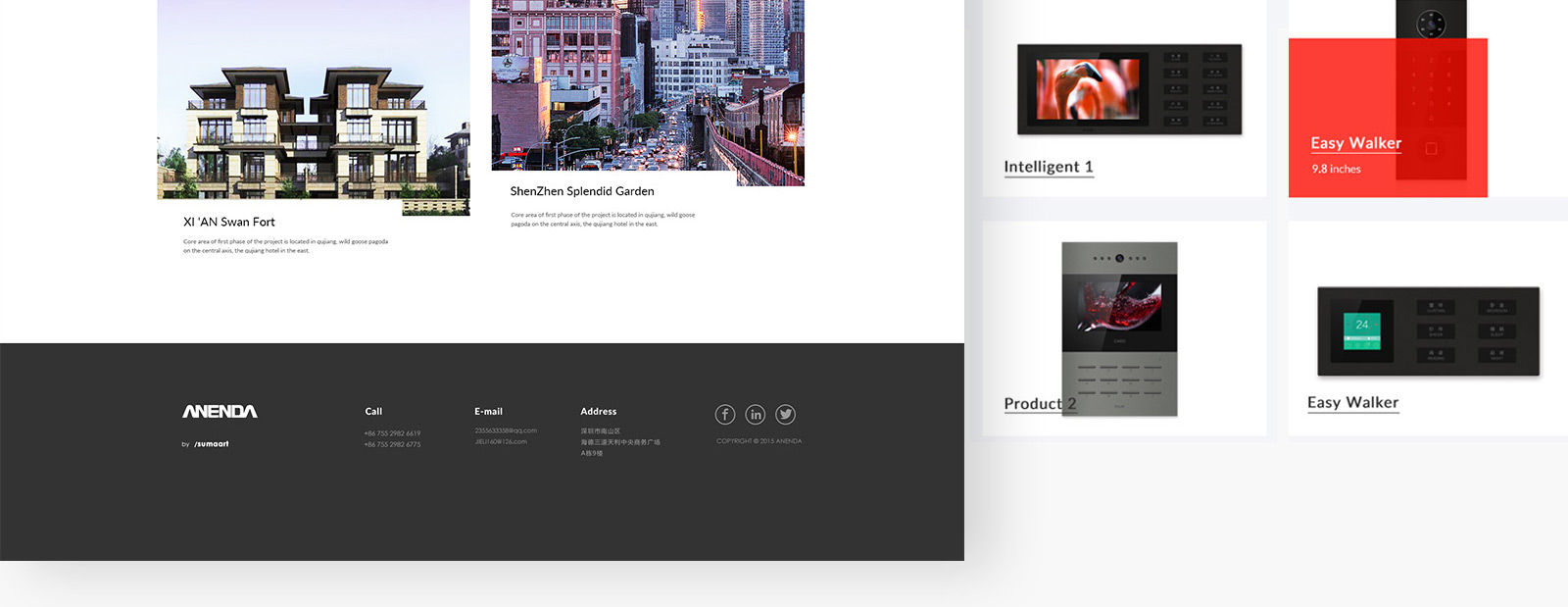Open the Facebook social icon in footer
This screenshot has height=607, width=1568.
coord(724,415)
